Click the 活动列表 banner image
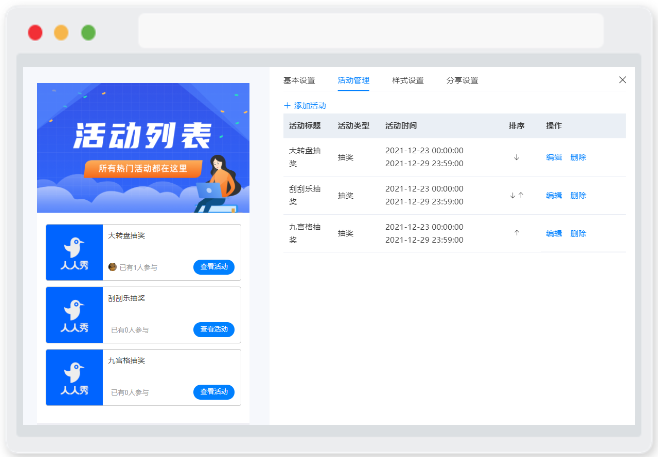 coord(143,148)
